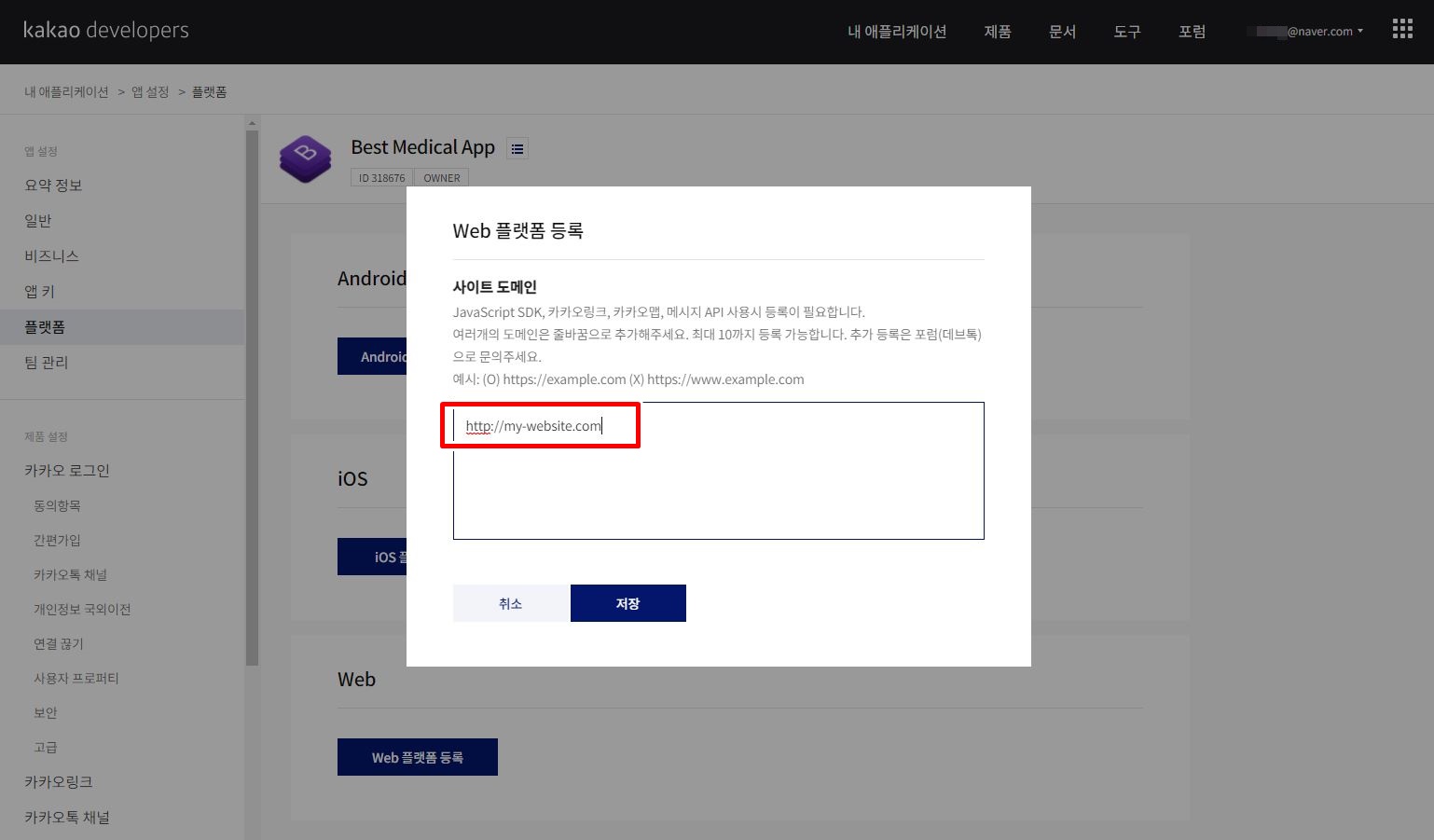Click the Web 플랫폼 등록 dialog title
This screenshot has width=1434, height=840.
pos(518,230)
